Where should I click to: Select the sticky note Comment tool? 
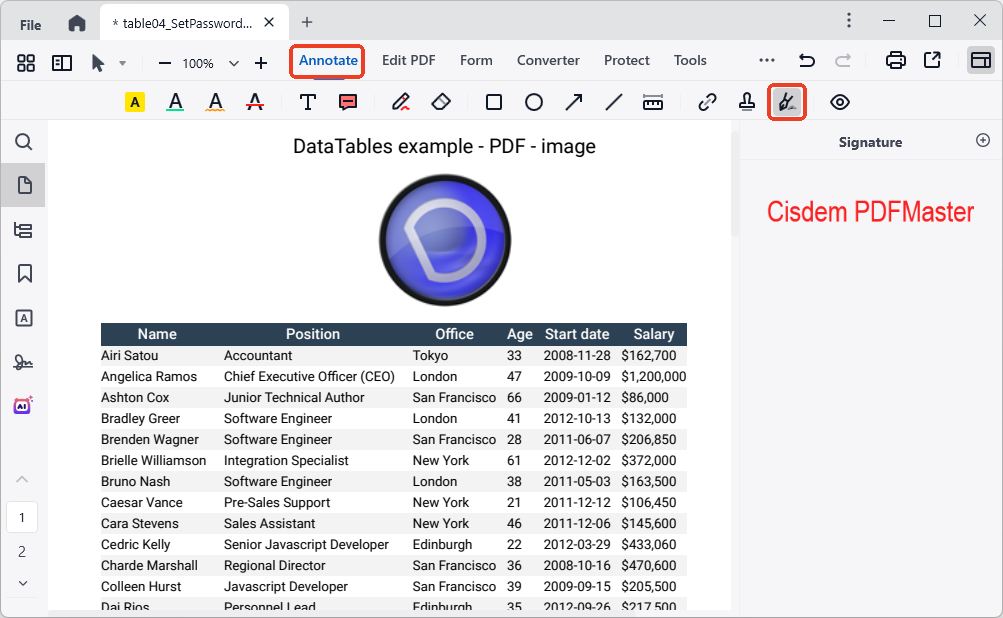click(345, 101)
